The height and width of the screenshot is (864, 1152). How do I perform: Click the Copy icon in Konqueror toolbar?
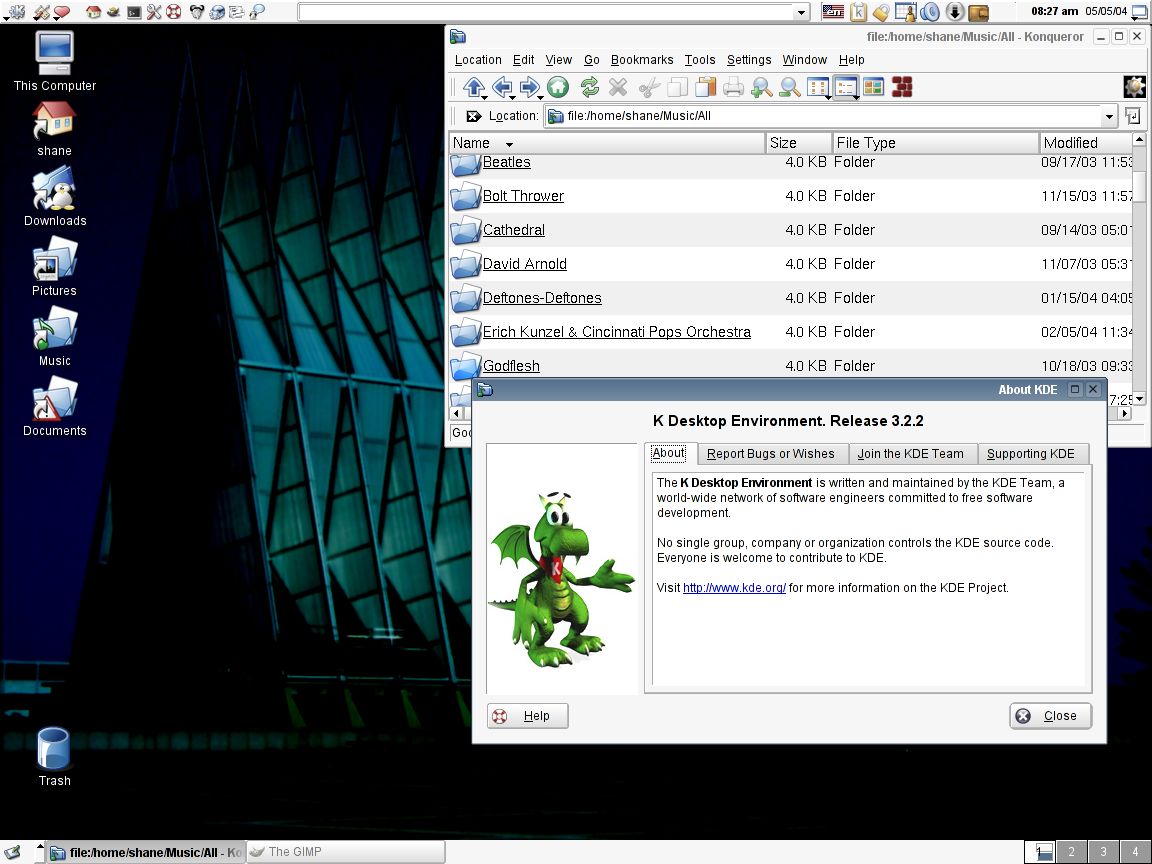click(x=677, y=87)
